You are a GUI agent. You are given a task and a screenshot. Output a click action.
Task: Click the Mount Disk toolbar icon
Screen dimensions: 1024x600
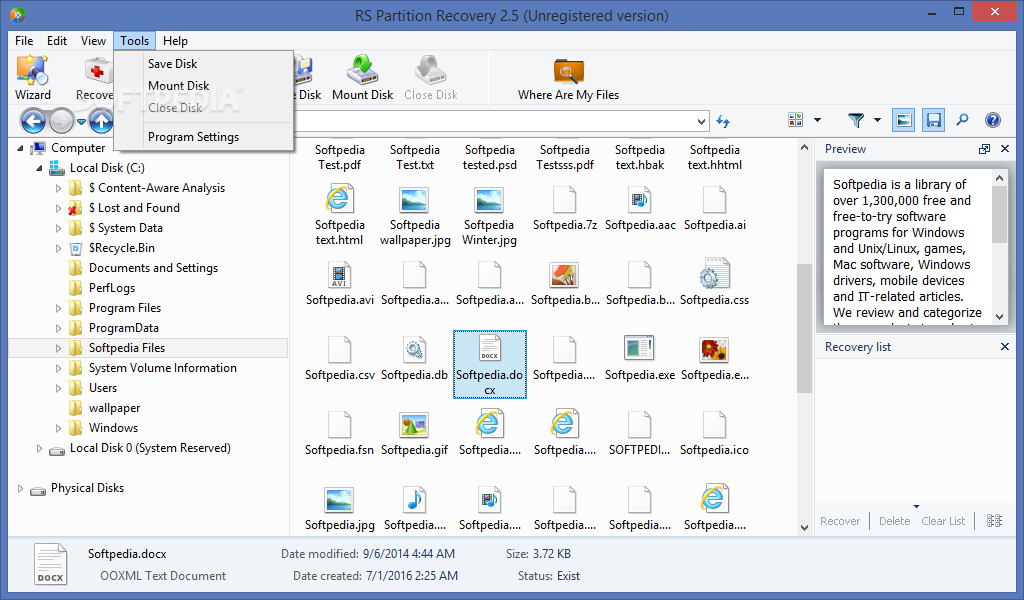pyautogui.click(x=362, y=77)
